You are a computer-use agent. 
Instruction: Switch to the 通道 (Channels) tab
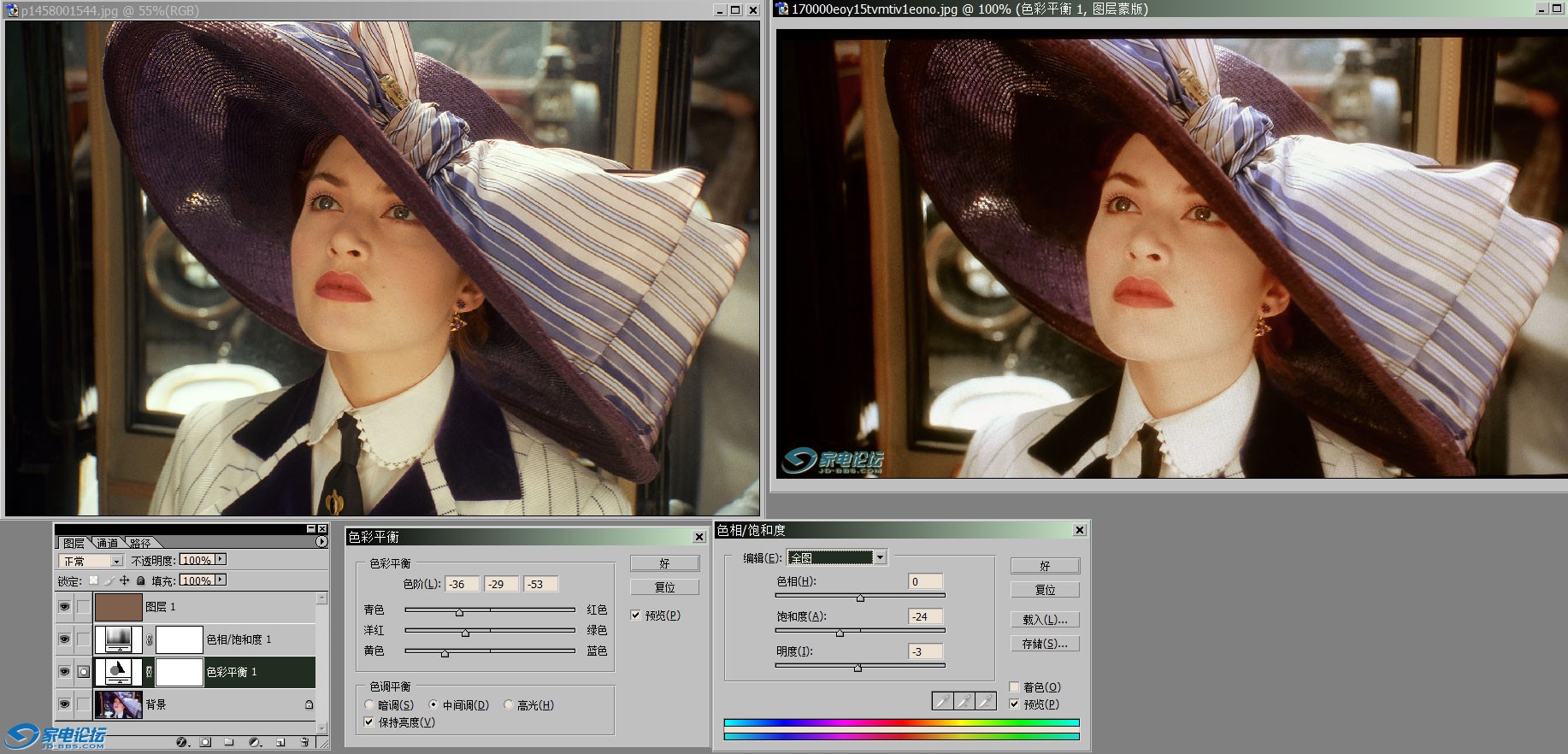pos(107,543)
